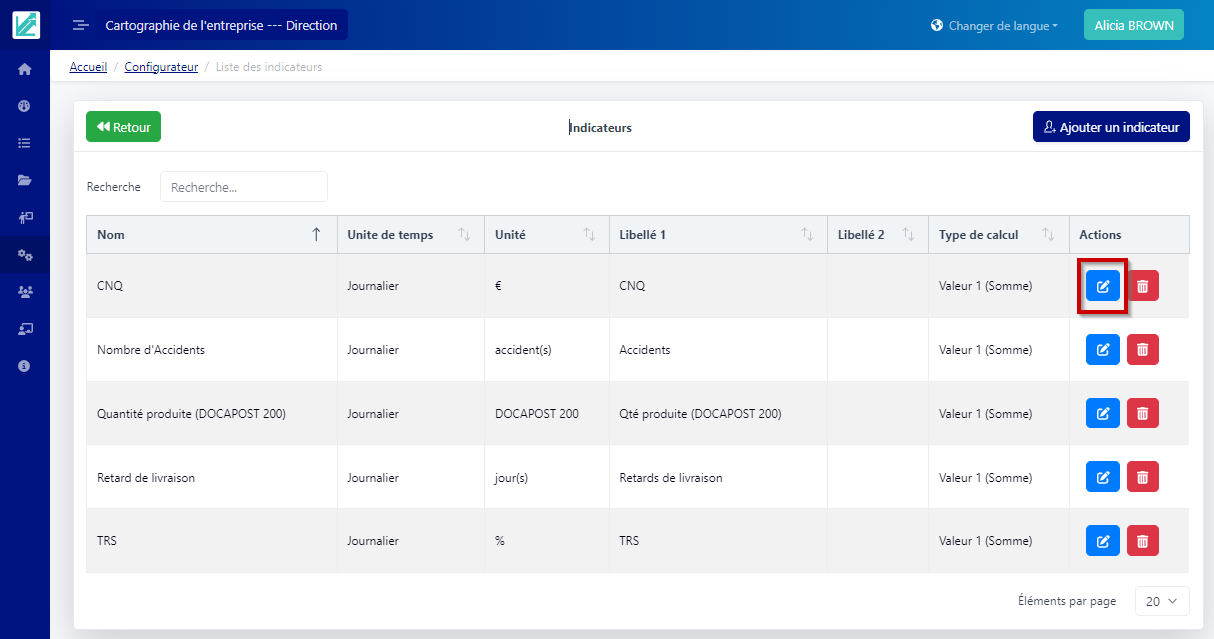1214x639 pixels.
Task: Go to Configurateur breadcrumb link
Action: (161, 67)
